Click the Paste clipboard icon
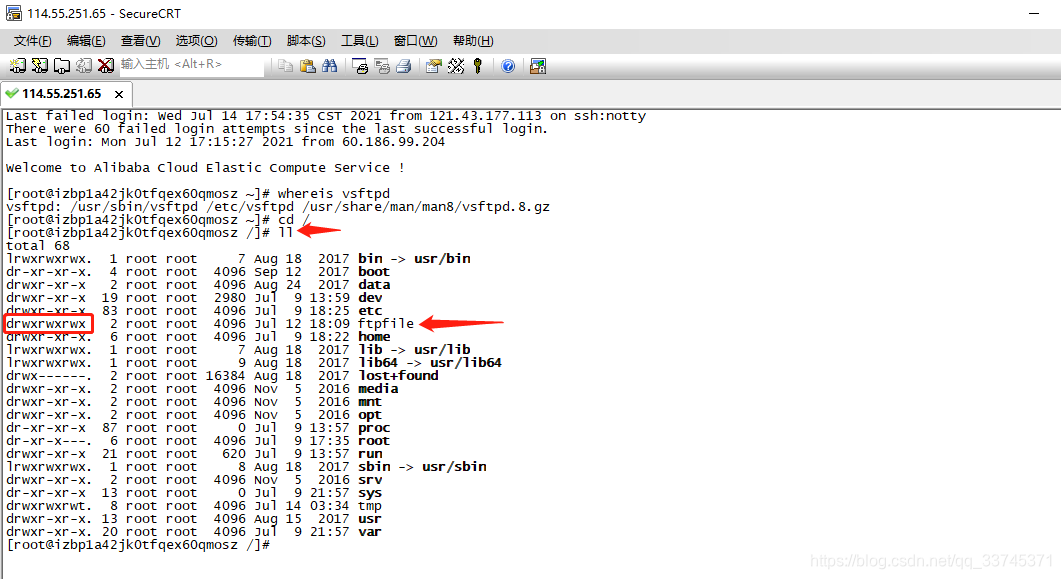This screenshot has height=579, width=1061. tap(308, 66)
